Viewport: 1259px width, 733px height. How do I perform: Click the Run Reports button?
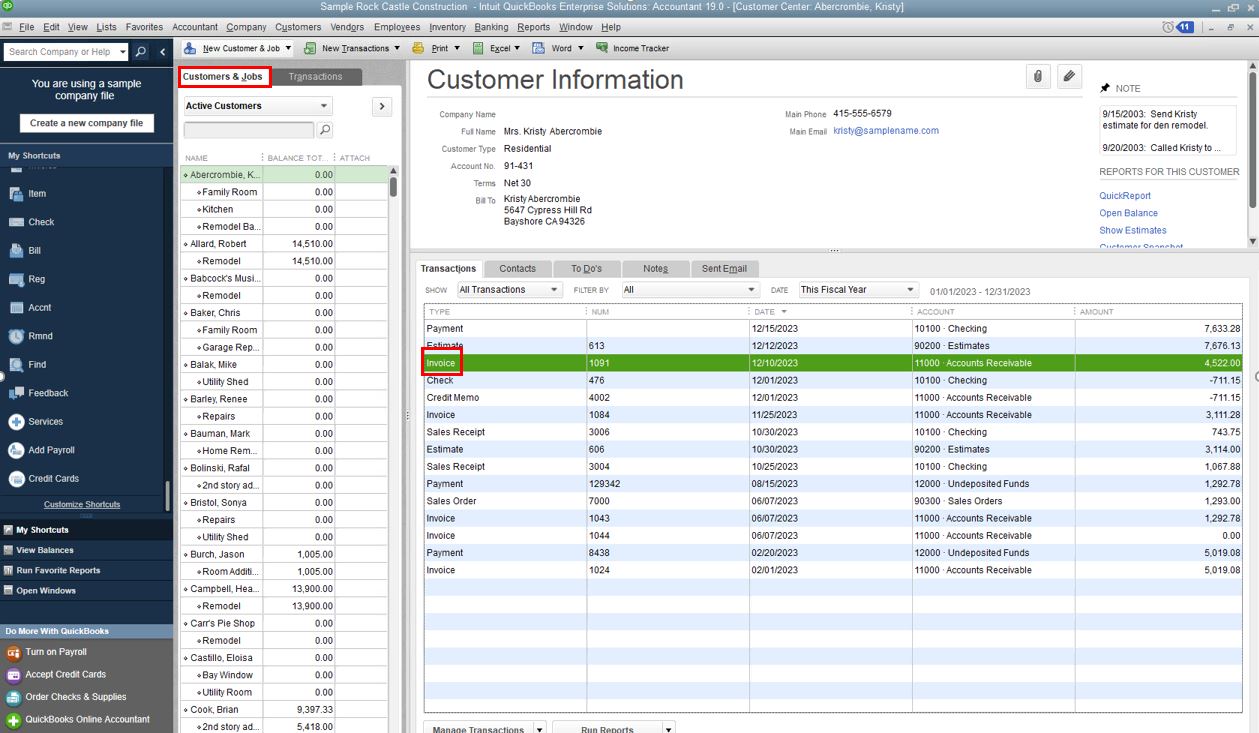[x=614, y=728]
